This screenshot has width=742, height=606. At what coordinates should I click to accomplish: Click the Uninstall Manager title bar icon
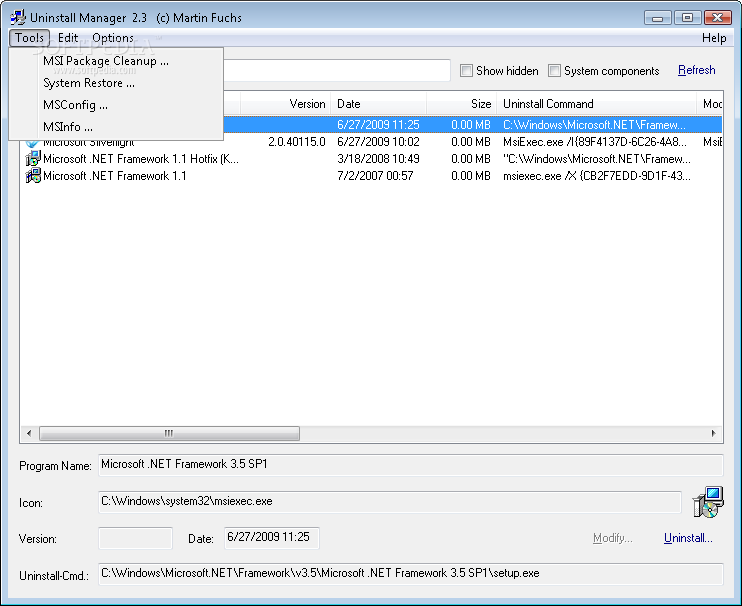[18, 17]
